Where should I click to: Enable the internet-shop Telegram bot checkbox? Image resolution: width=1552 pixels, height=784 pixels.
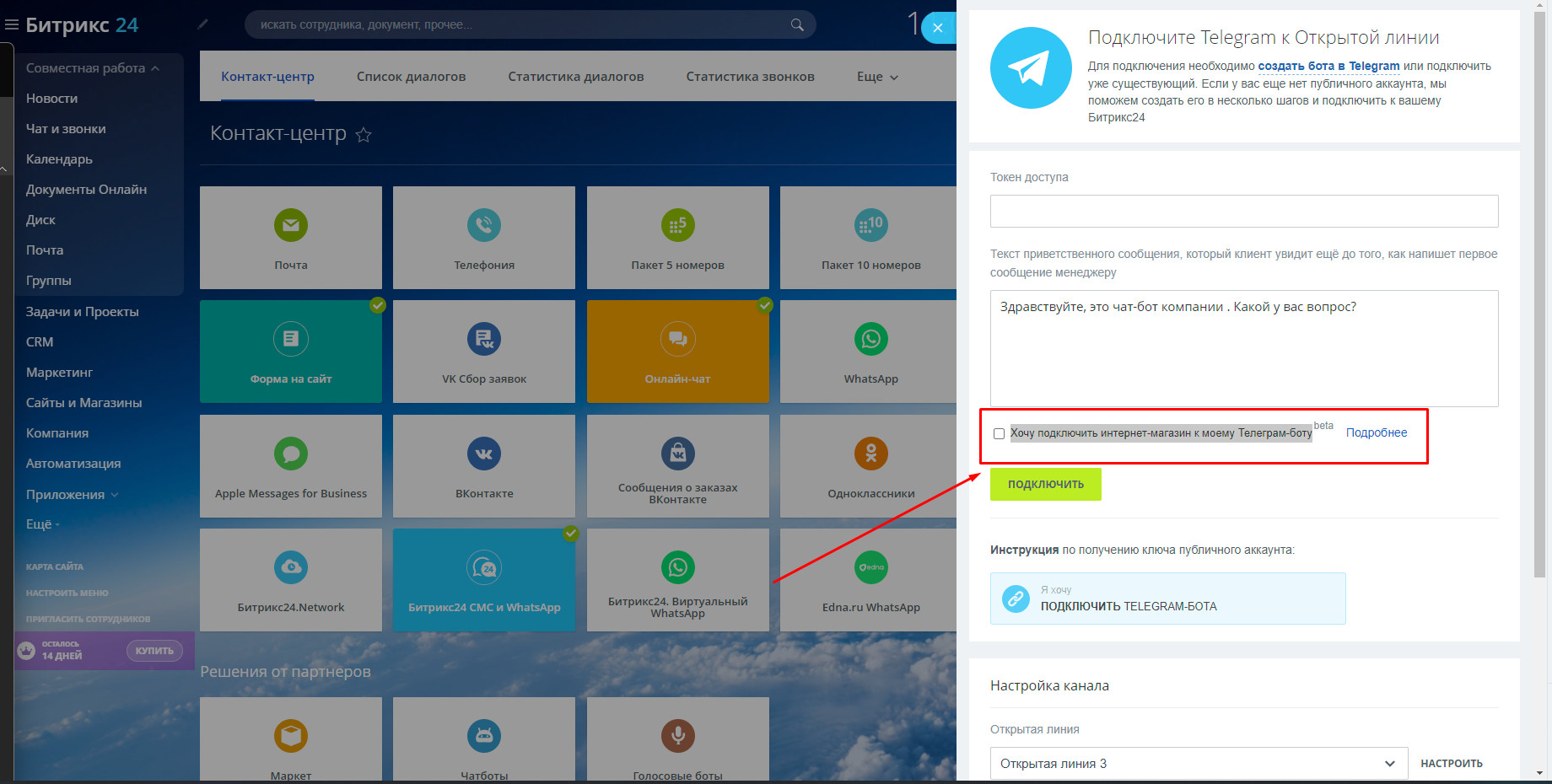coord(999,433)
